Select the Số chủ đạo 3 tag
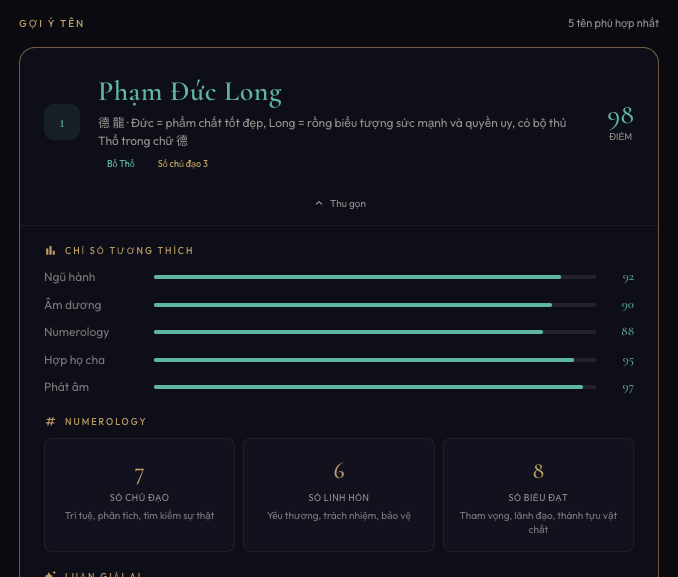The width and height of the screenshot is (678, 577). tap(183, 163)
